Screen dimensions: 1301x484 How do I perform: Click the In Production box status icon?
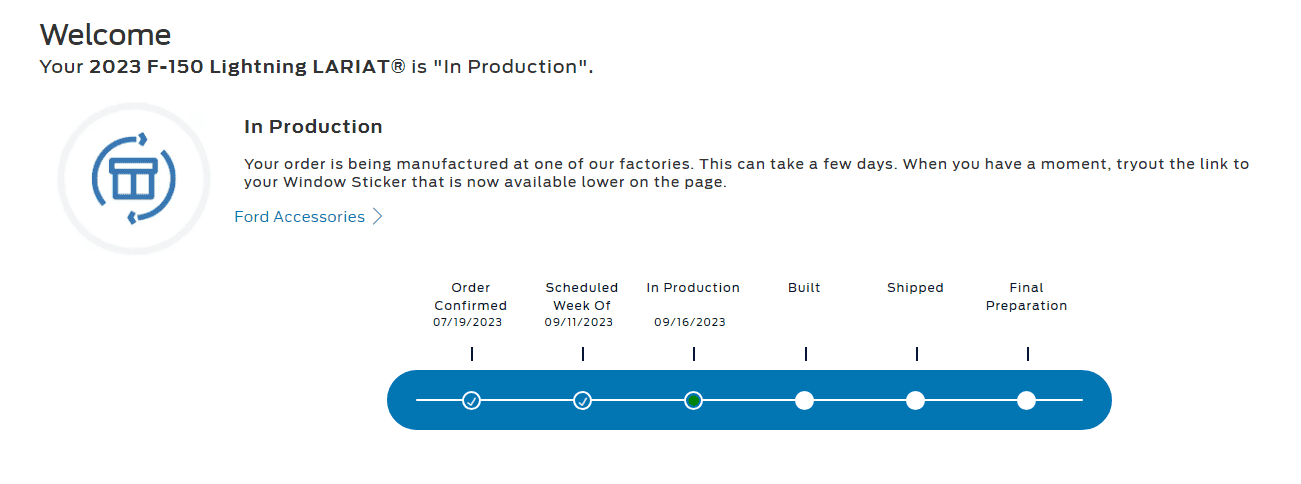[134, 179]
